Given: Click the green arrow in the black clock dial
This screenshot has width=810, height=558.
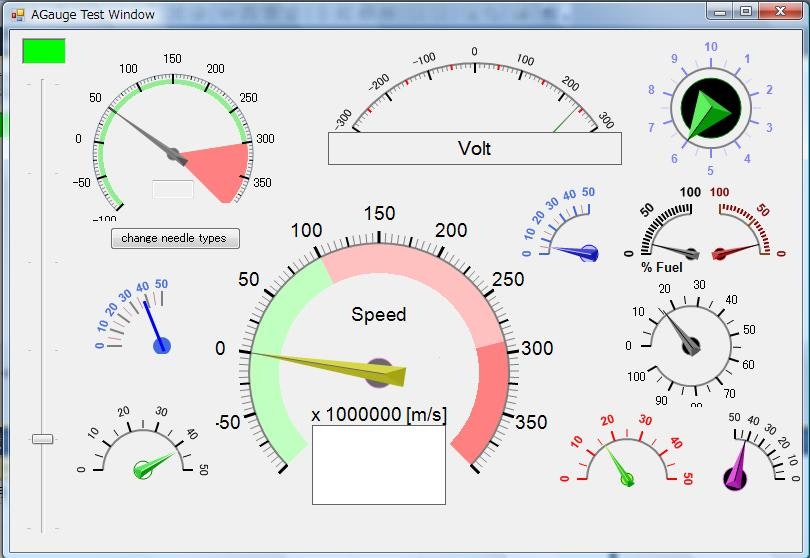Looking at the screenshot, I should (708, 114).
